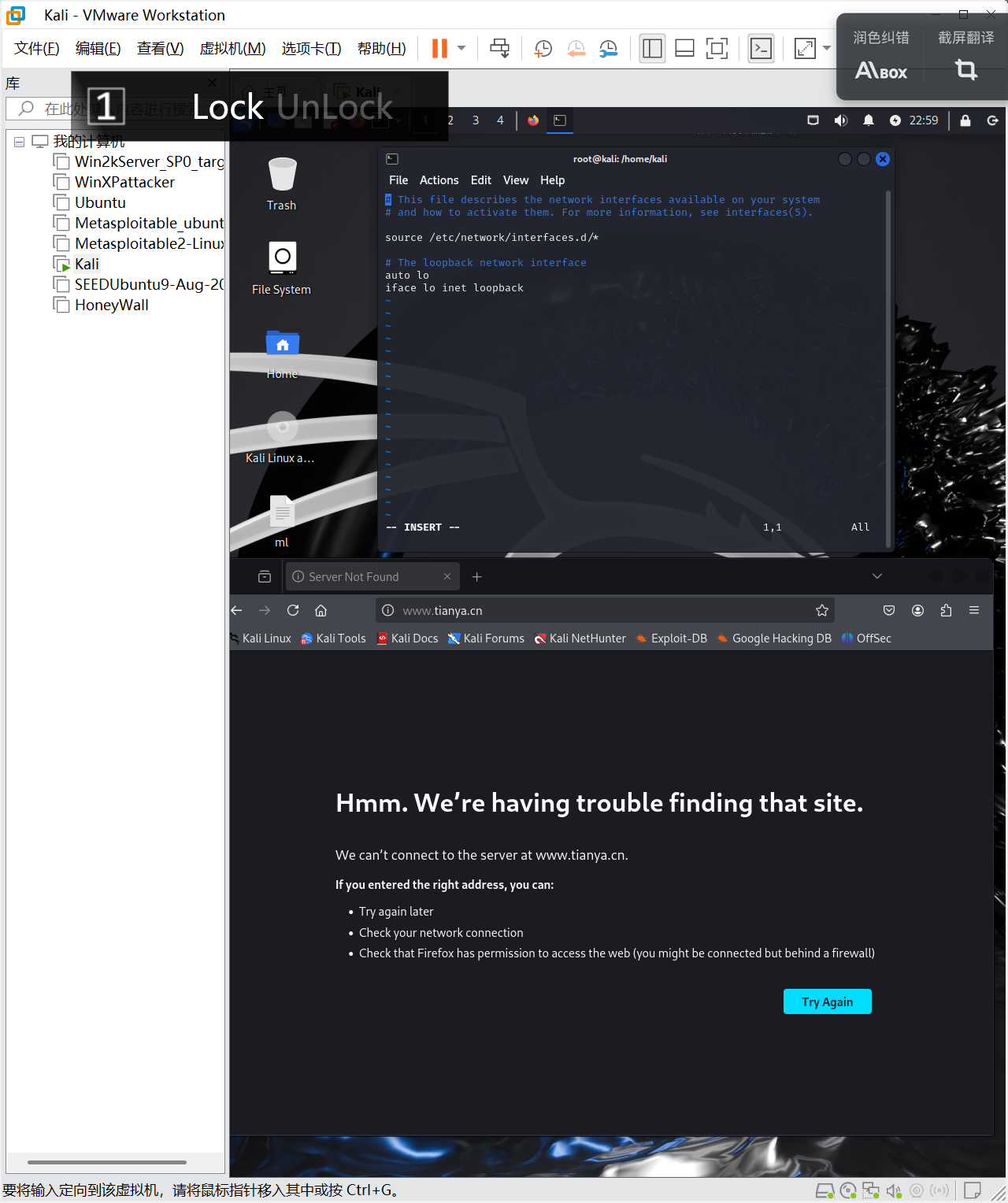This screenshot has width=1008, height=1203.
Task: Collapse the 我的计算机 tree node
Action: tap(19, 143)
